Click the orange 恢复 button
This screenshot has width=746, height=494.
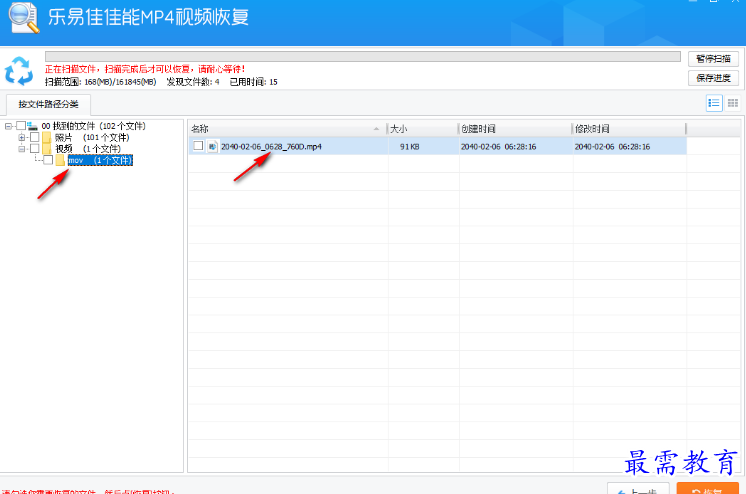click(708, 489)
